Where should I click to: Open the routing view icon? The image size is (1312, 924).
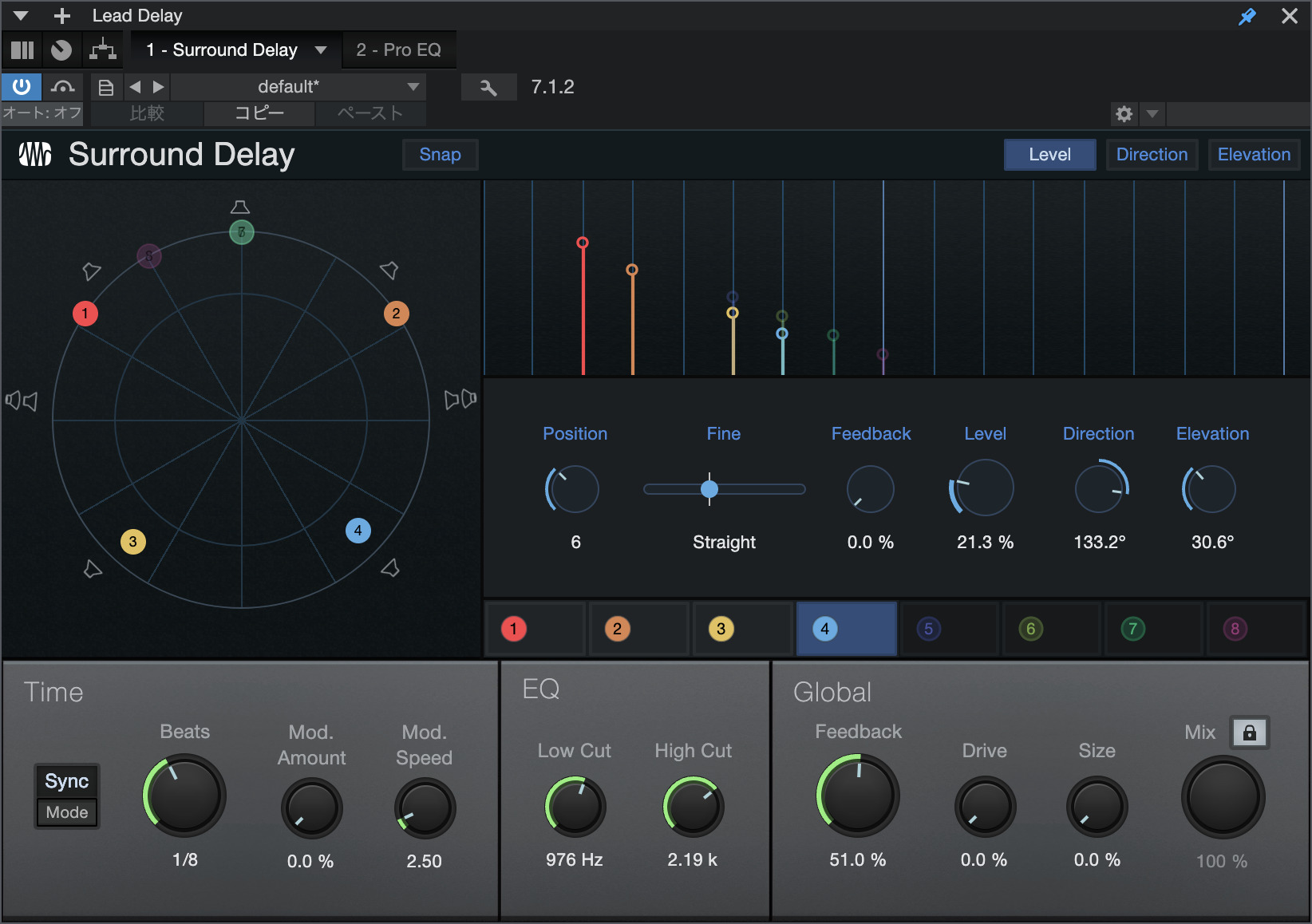coord(103,50)
